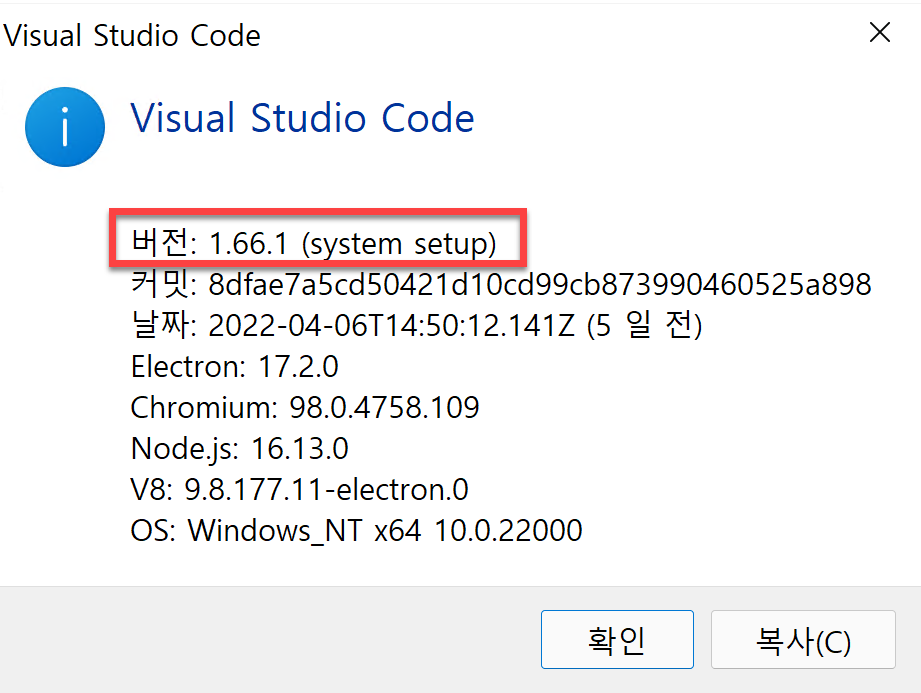921x693 pixels.
Task: Click the OS: Windows_NT x64 10.0.22000 line
Action: pyautogui.click(x=356, y=531)
